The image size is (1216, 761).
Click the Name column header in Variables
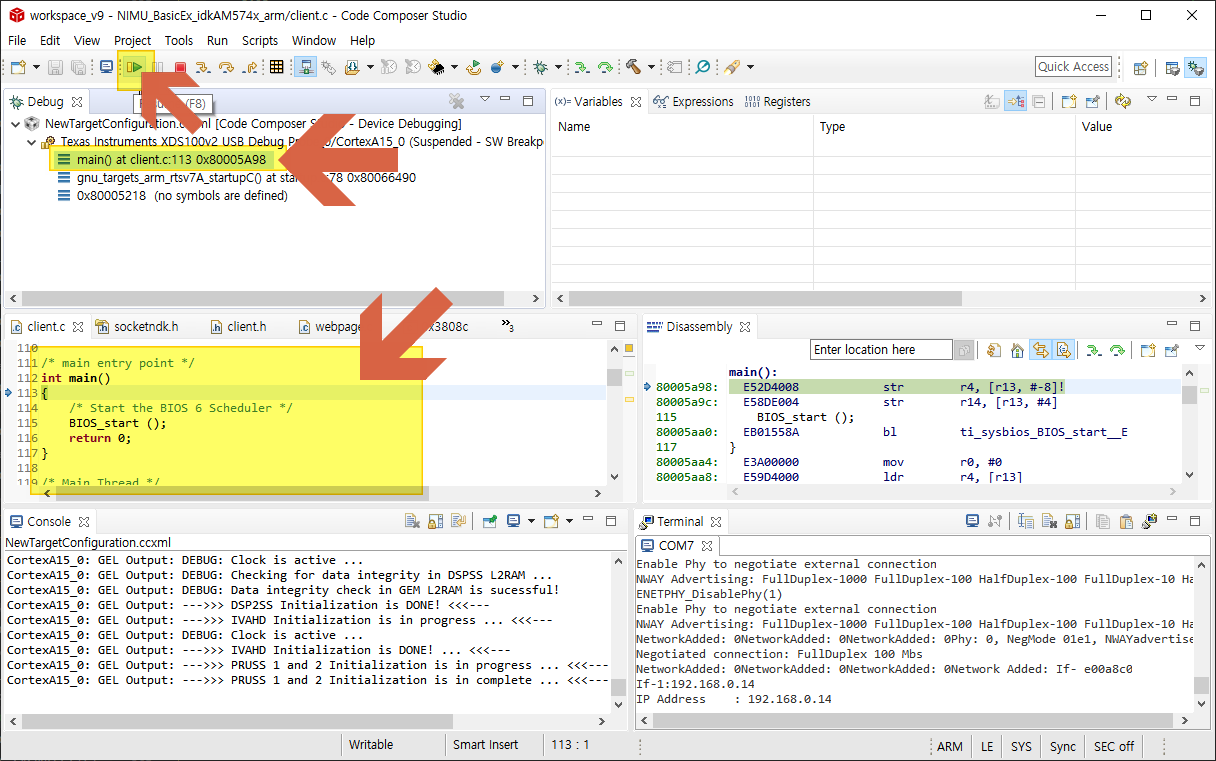[x=681, y=127]
